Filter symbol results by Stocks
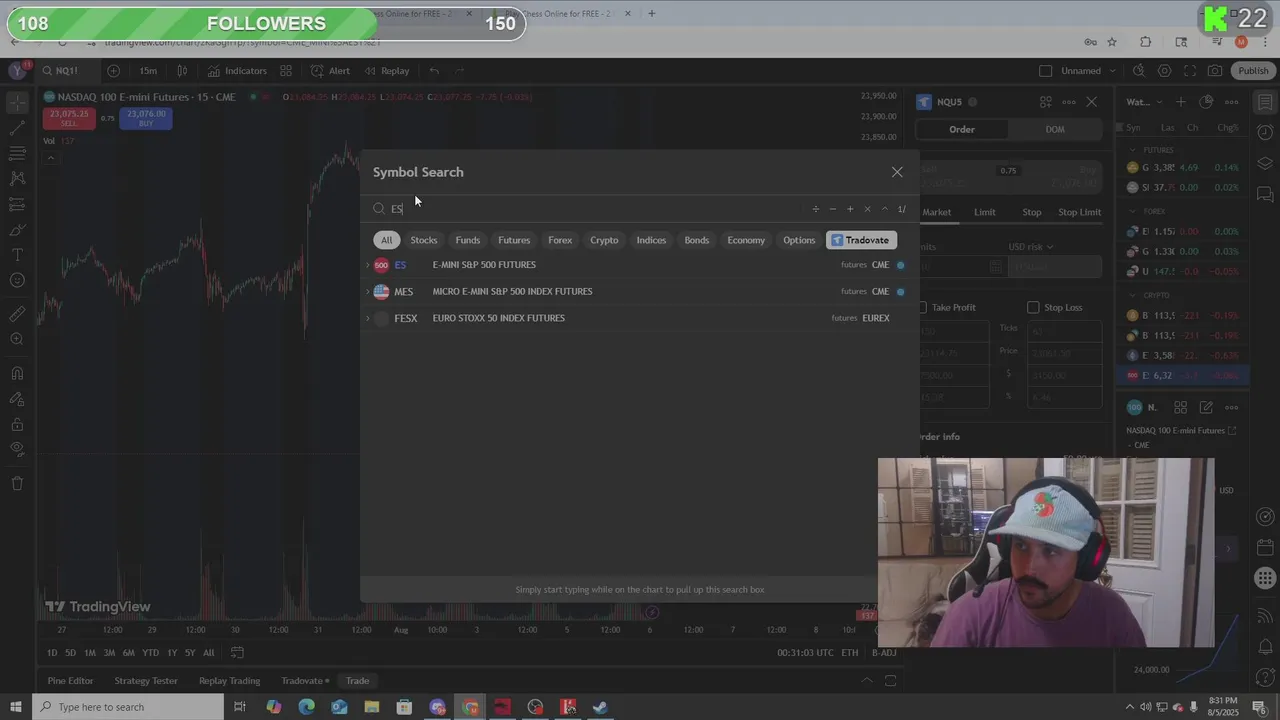 pyautogui.click(x=424, y=240)
